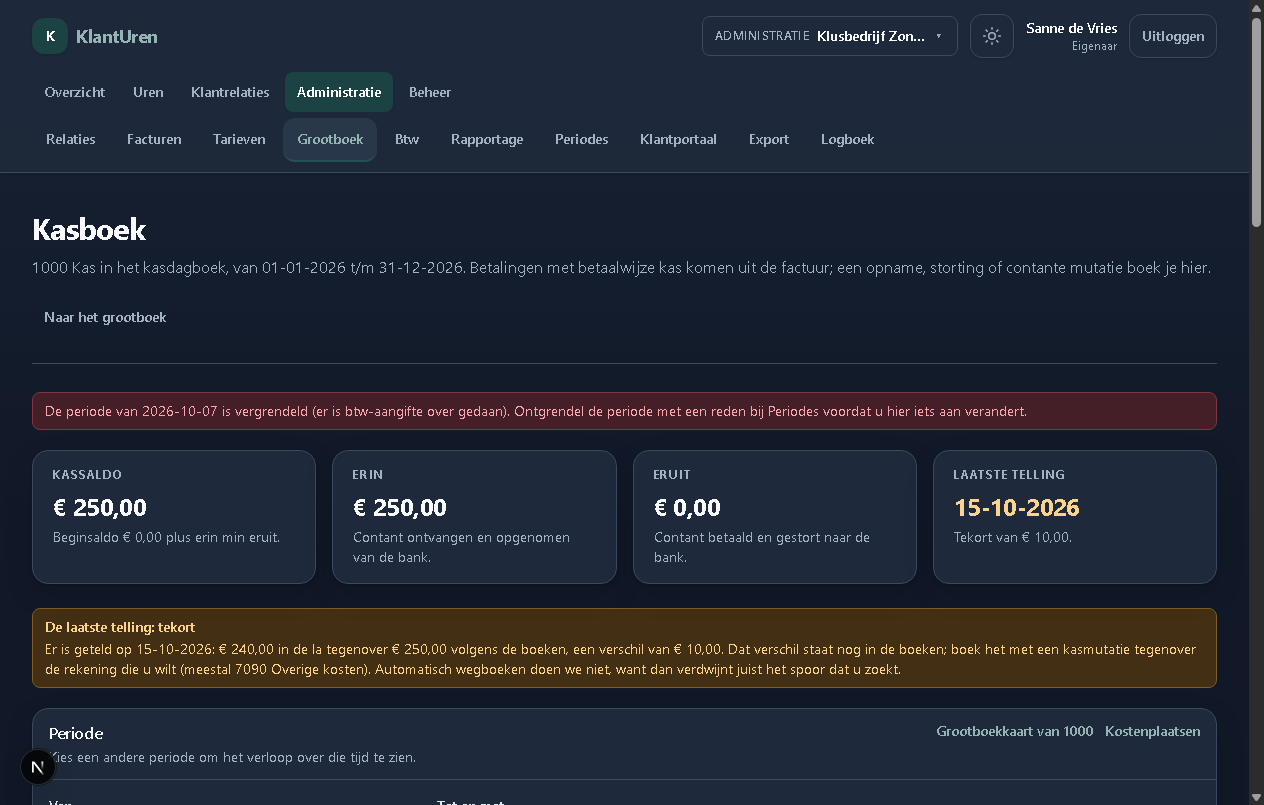Show the Logboek sub-tab
Viewport: 1264px width, 805px height.
pyautogui.click(x=848, y=140)
